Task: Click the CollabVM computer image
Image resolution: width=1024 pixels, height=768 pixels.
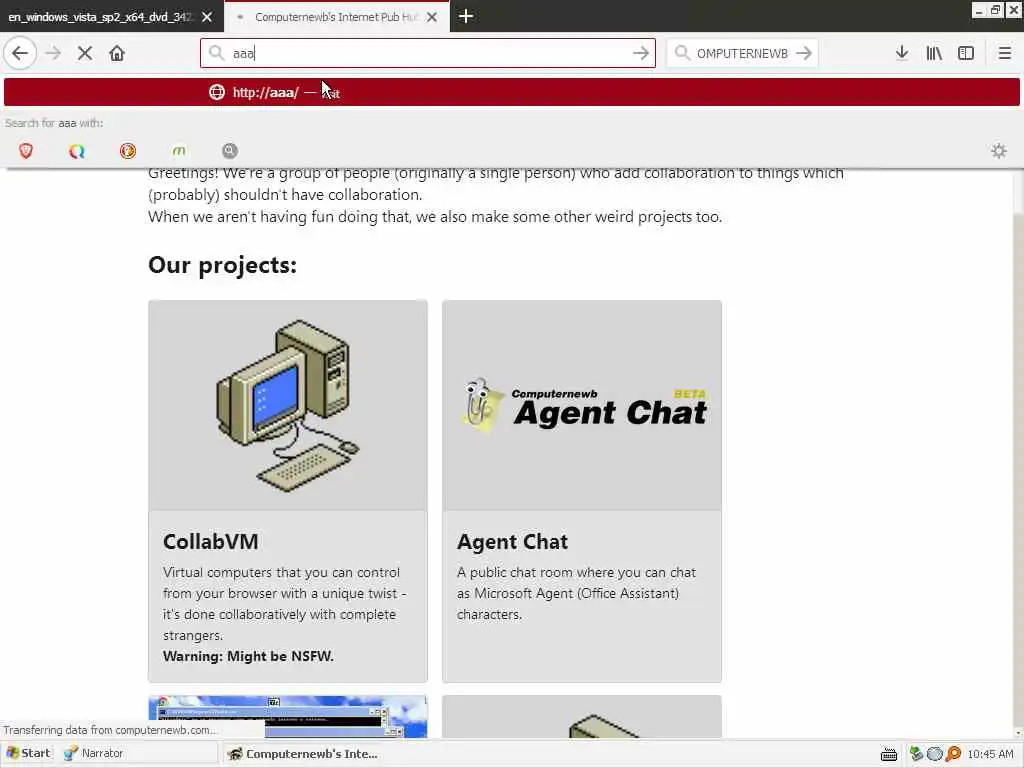Action: click(x=288, y=406)
